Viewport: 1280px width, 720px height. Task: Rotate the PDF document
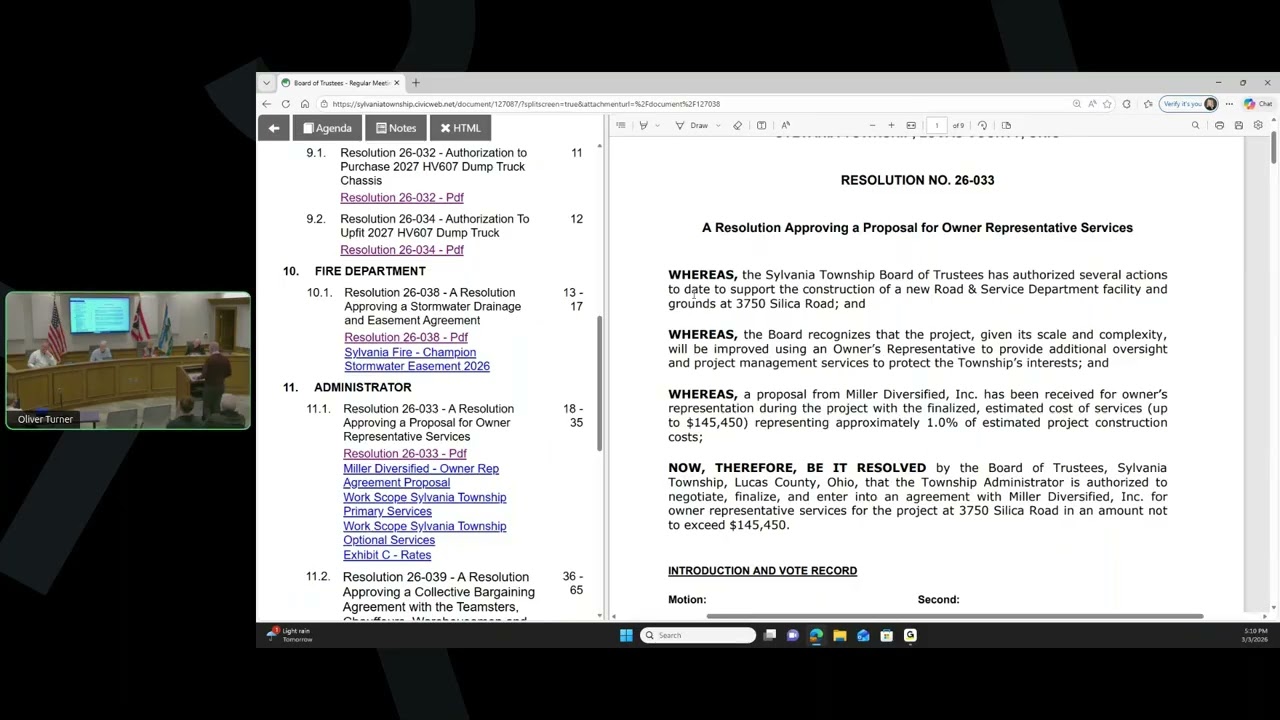[982, 126]
